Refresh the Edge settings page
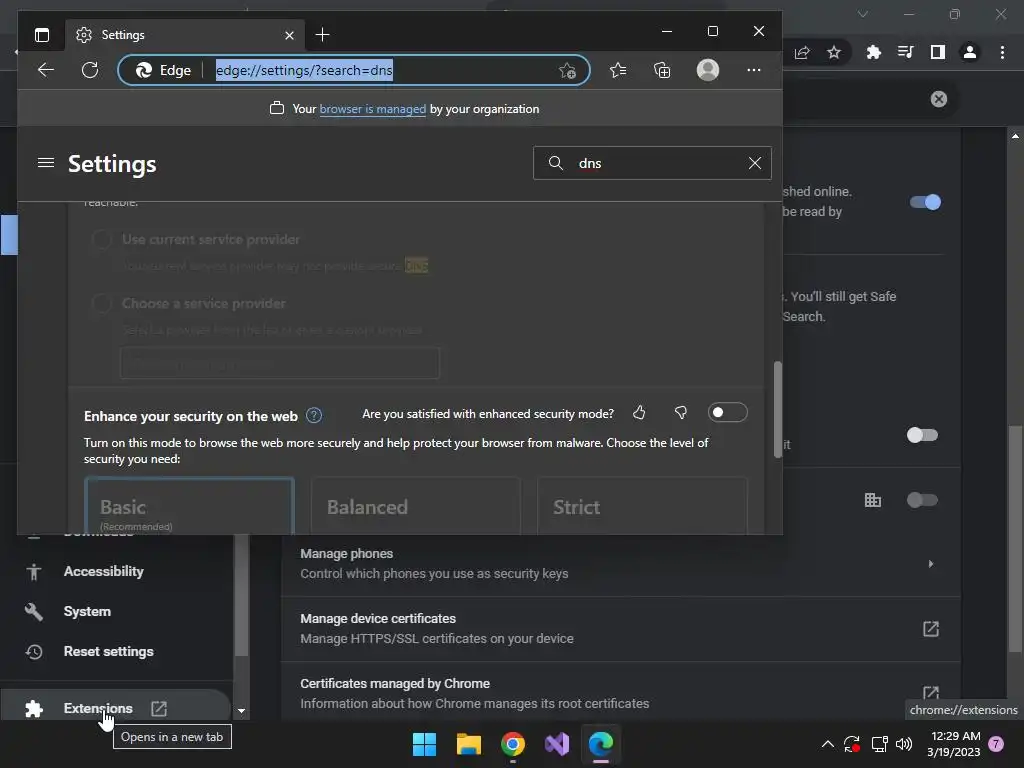 click(90, 70)
